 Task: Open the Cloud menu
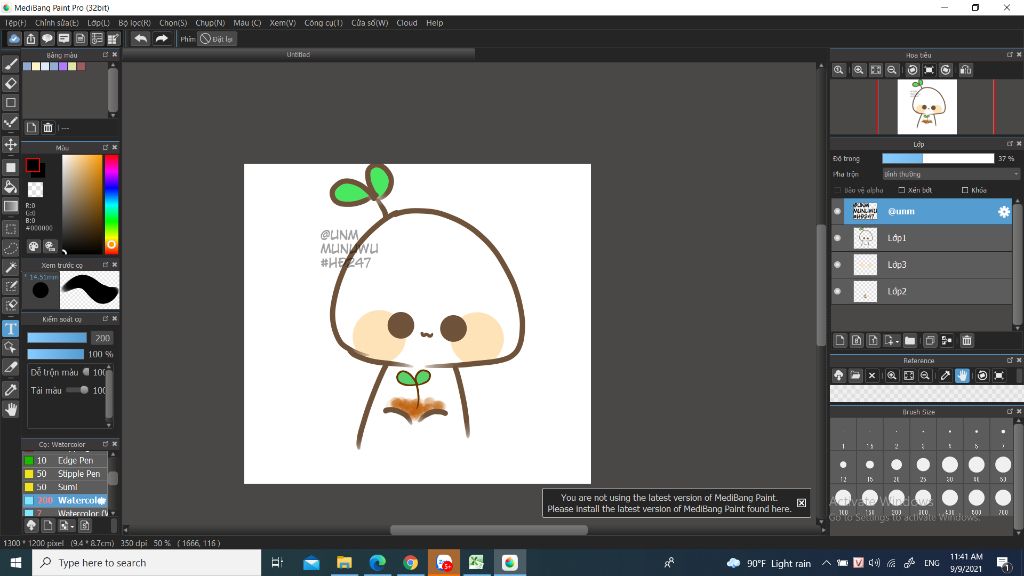pyautogui.click(x=407, y=23)
